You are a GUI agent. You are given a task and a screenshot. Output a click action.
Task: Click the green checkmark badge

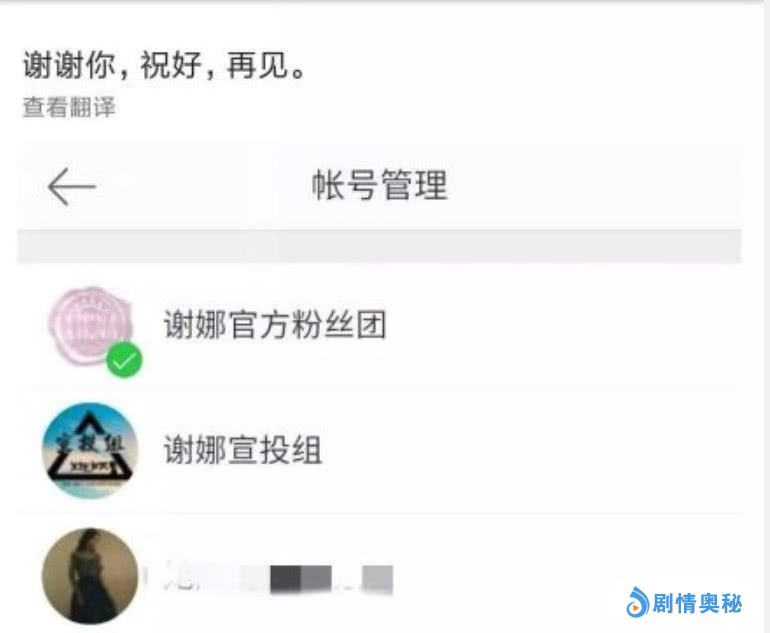tap(124, 360)
